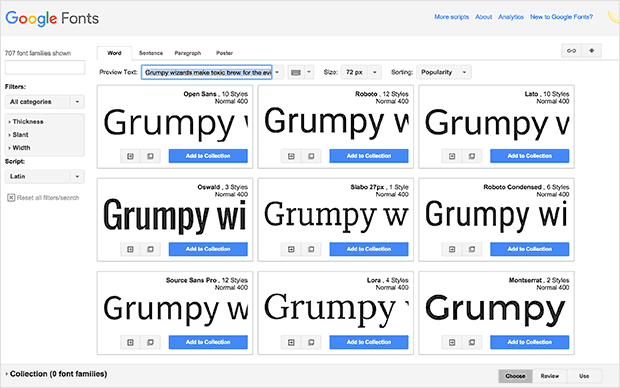Screen dimensions: 620x388
Task: Click the Preview Text input field
Action: [x=207, y=72]
